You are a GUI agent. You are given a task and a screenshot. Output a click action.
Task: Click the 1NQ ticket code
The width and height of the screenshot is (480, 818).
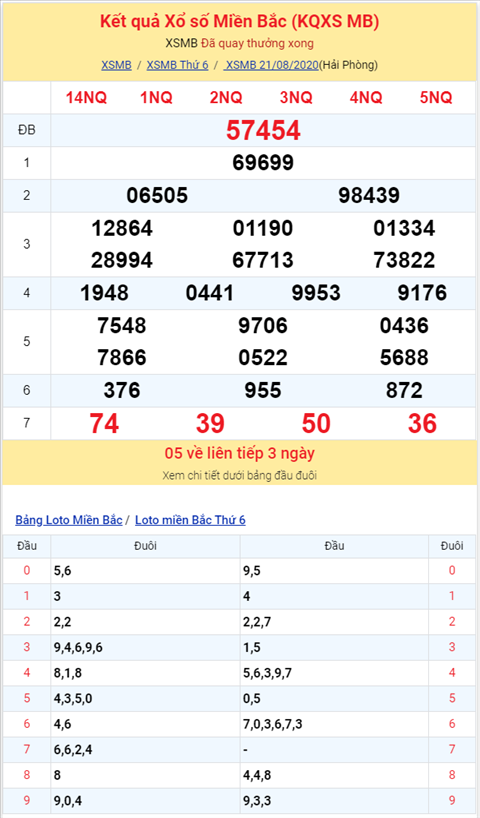[156, 98]
